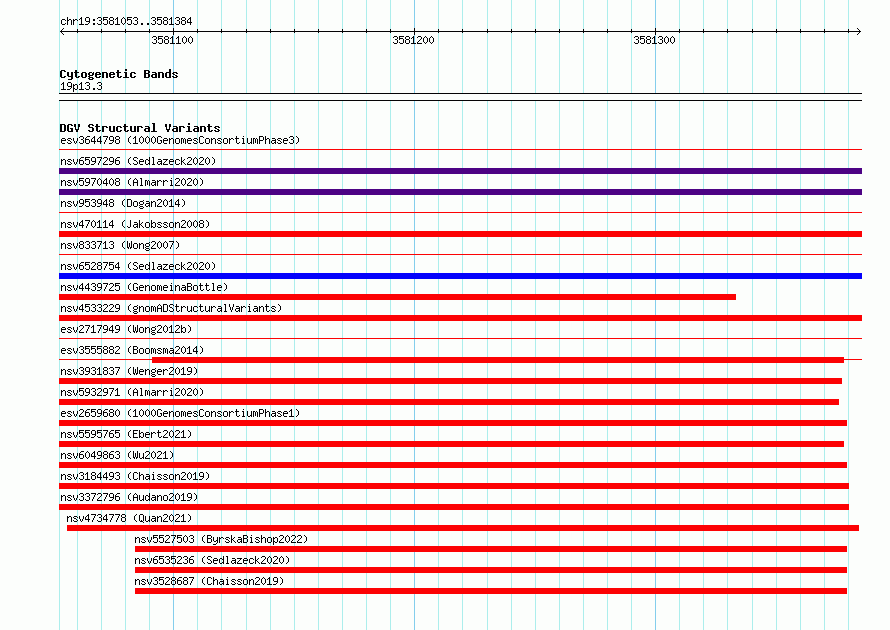Image resolution: width=890 pixels, height=630 pixels.
Task: Click the red bar under nsv3184493
Action: (x=454, y=486)
